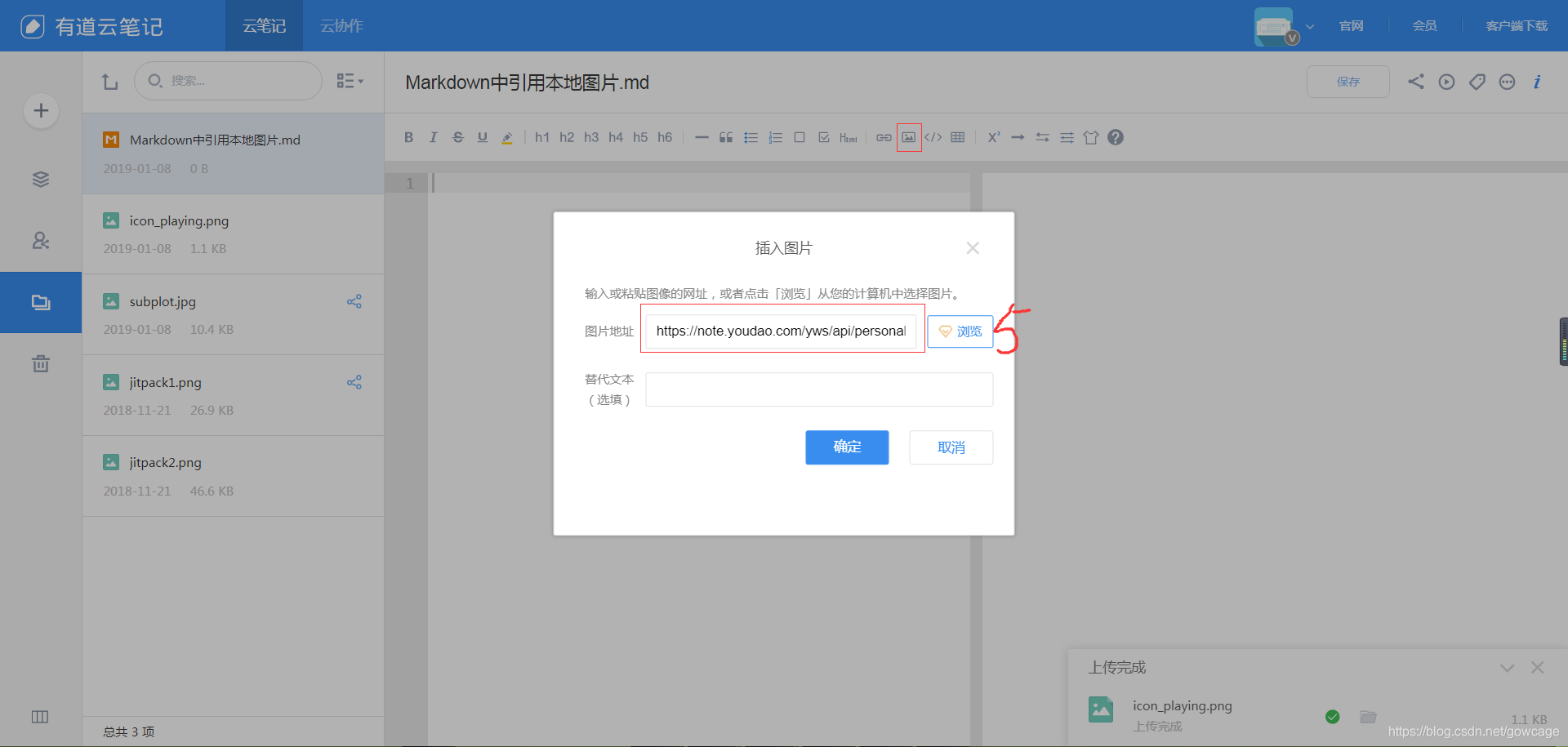Click the search notes field
Image resolution: width=1568 pixels, height=747 pixels.
(228, 81)
